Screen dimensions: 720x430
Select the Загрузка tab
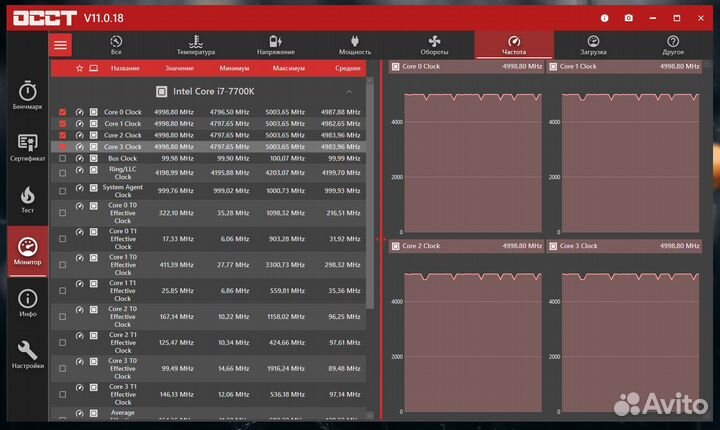tap(593, 45)
